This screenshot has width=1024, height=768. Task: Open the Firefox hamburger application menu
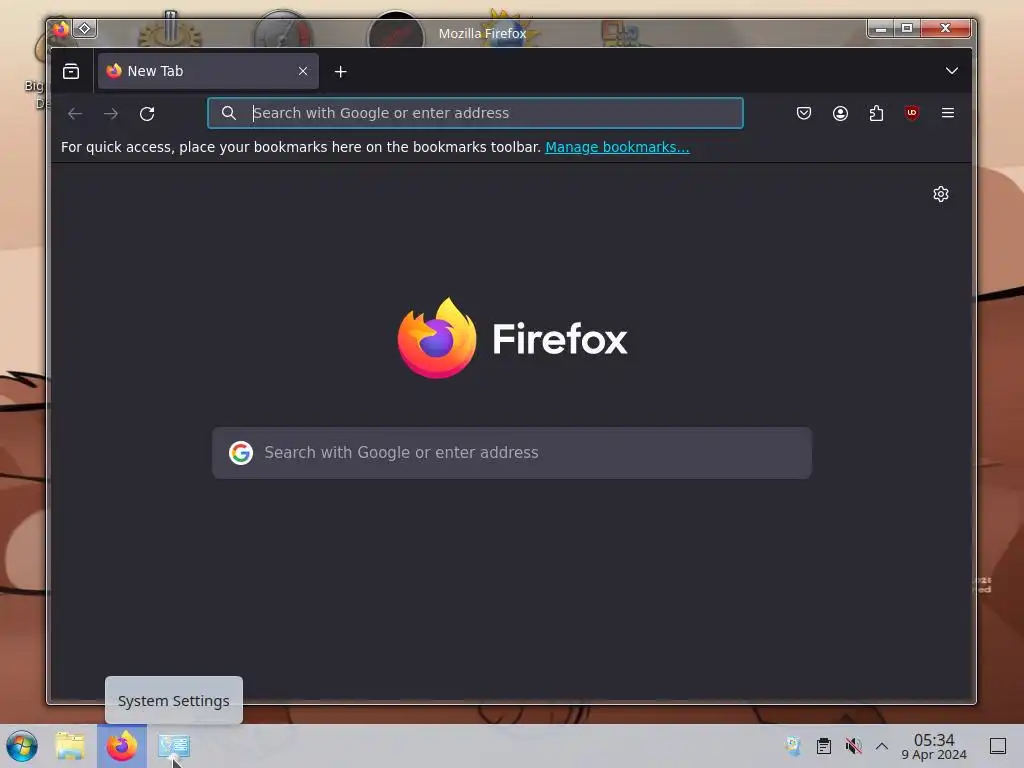[x=948, y=113]
